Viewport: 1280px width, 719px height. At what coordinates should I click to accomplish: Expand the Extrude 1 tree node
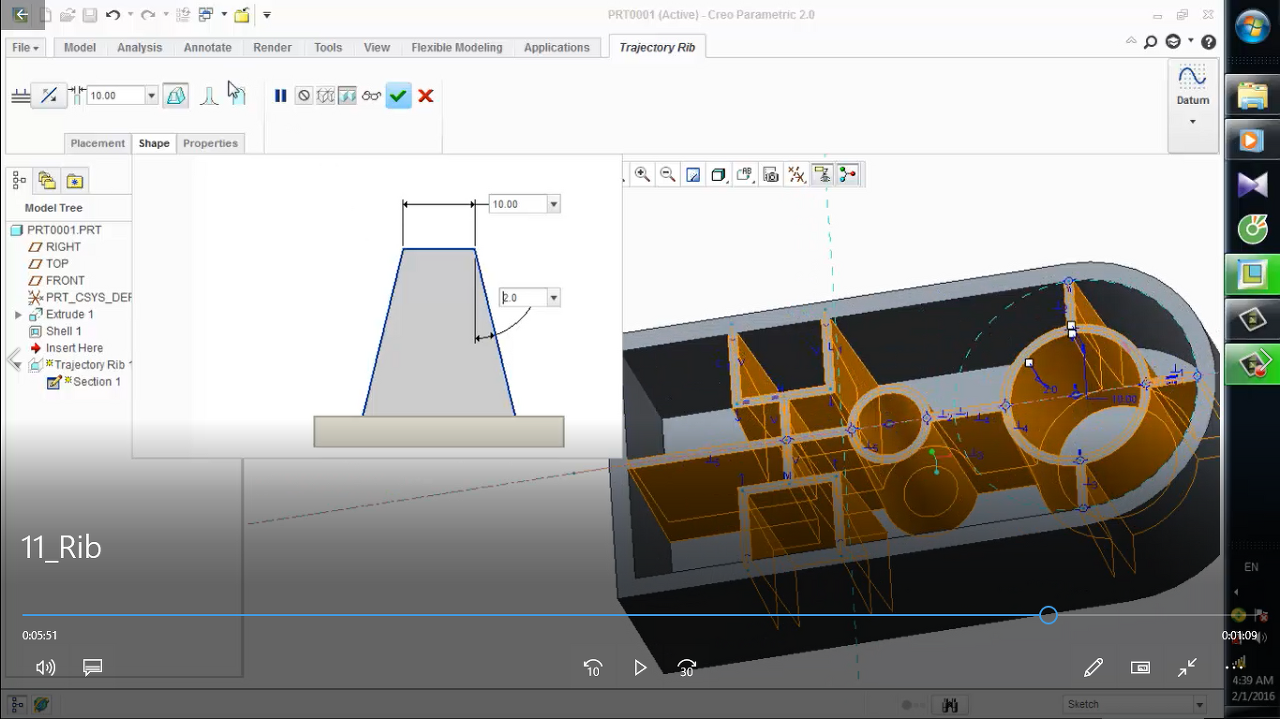click(18, 315)
